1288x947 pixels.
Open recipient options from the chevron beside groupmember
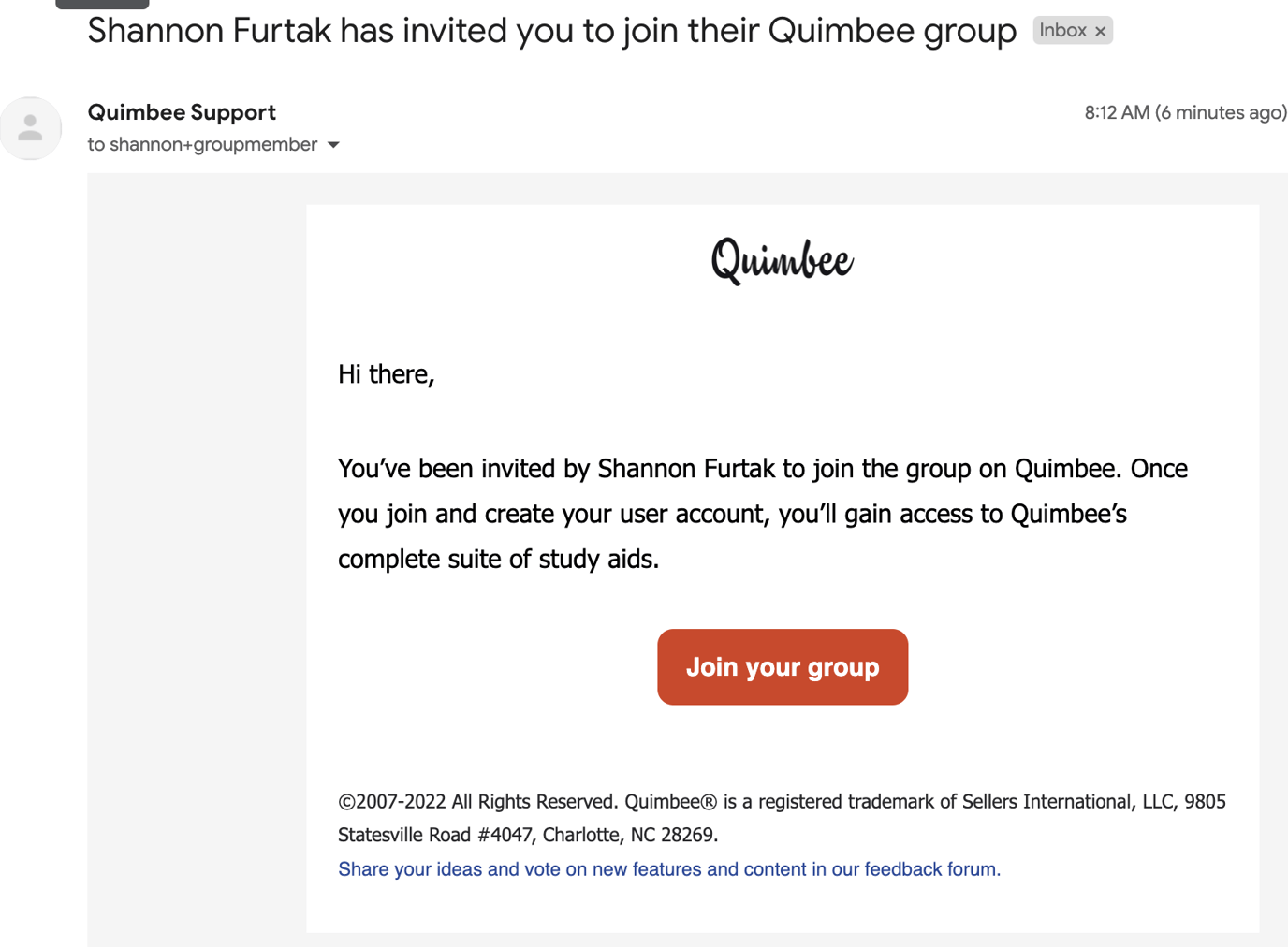333,145
